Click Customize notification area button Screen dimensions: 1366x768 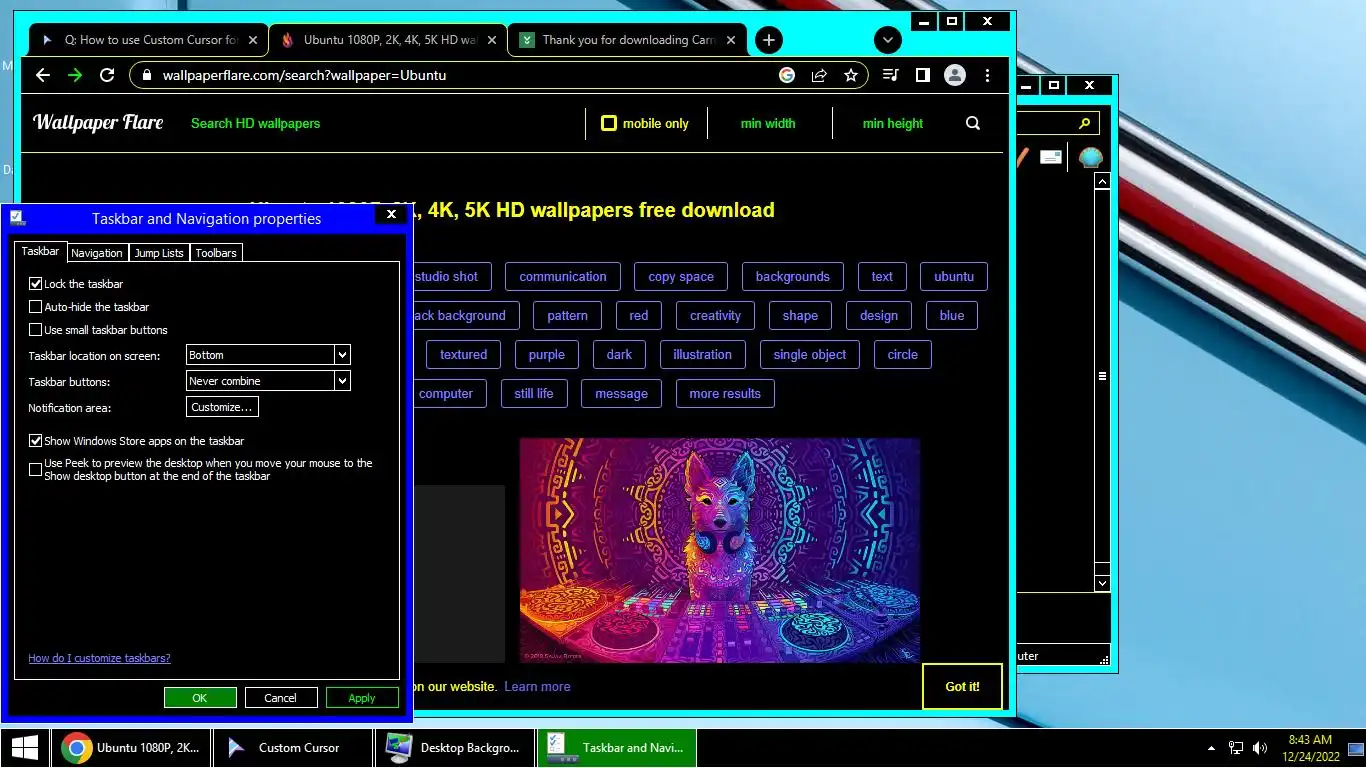point(222,407)
